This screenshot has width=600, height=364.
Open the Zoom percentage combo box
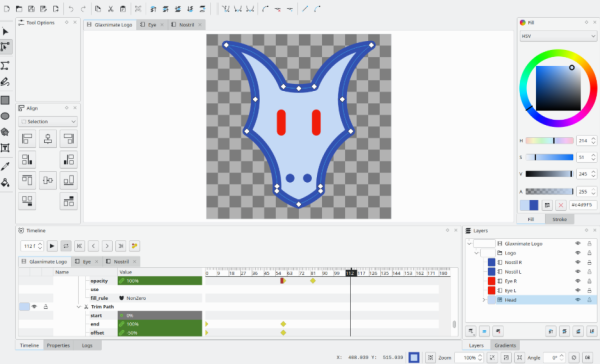click(x=470, y=357)
